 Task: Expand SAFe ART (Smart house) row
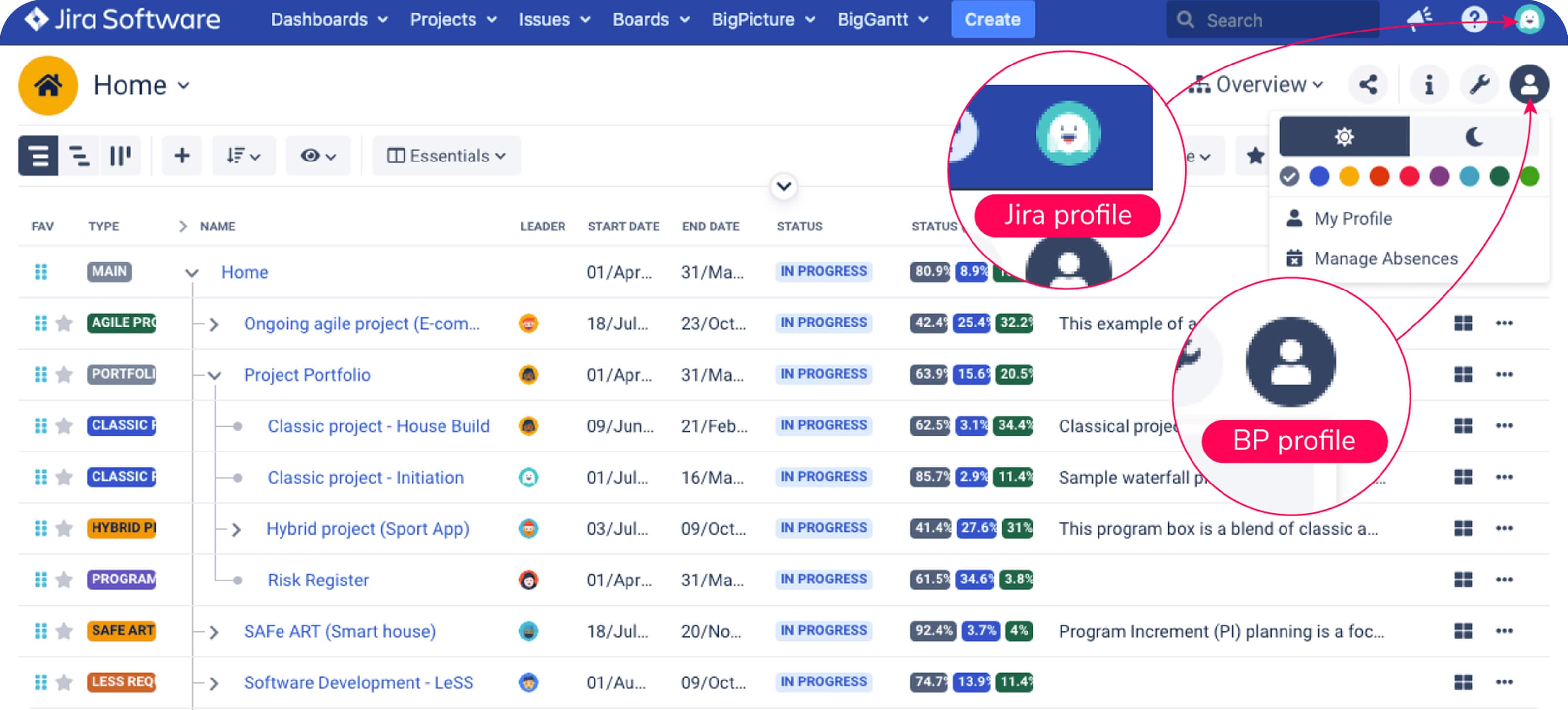[213, 632]
